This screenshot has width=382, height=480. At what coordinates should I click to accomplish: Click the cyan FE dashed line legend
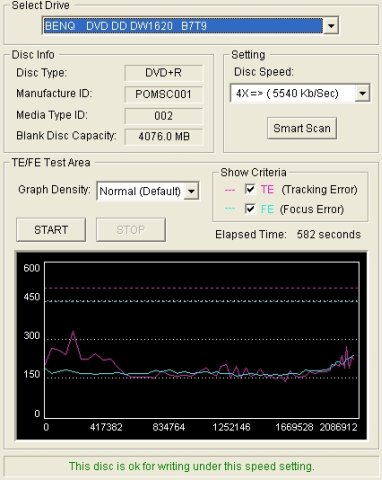point(230,209)
